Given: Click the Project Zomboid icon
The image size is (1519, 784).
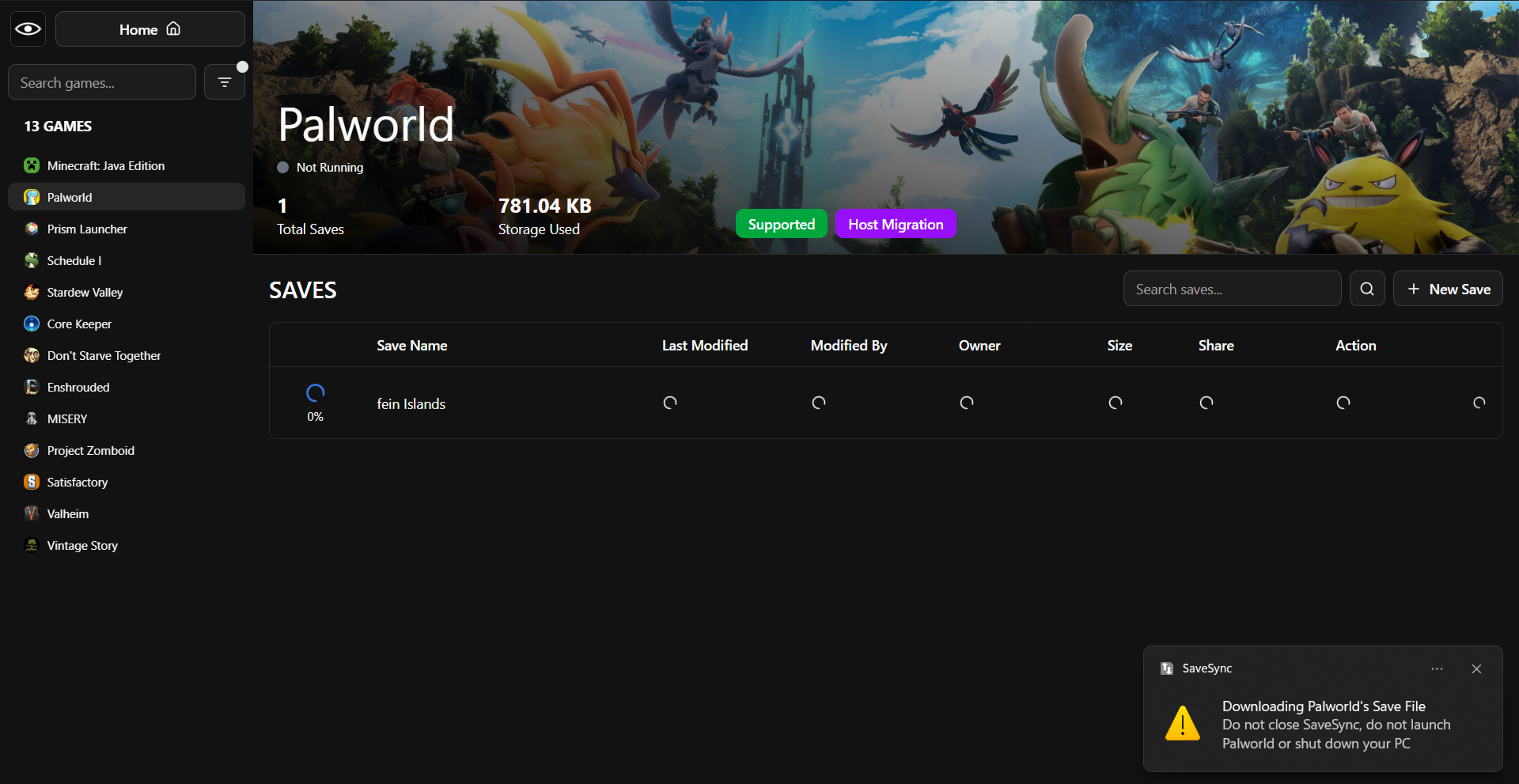Looking at the screenshot, I should (32, 450).
